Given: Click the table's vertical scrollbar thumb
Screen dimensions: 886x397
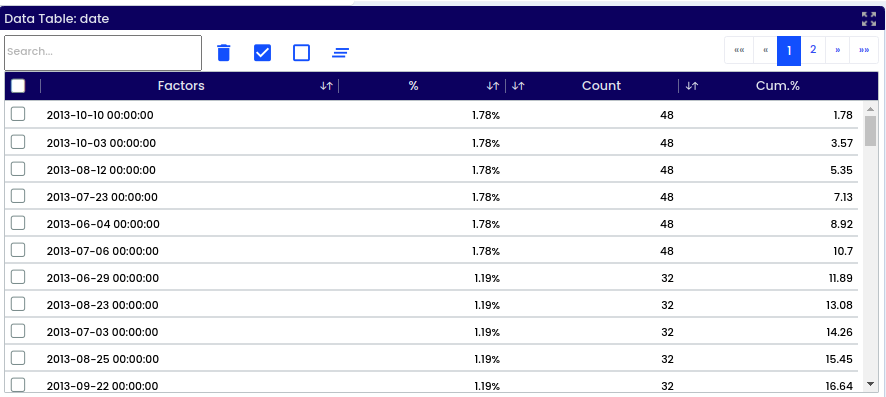Looking at the screenshot, I should tap(871, 131).
